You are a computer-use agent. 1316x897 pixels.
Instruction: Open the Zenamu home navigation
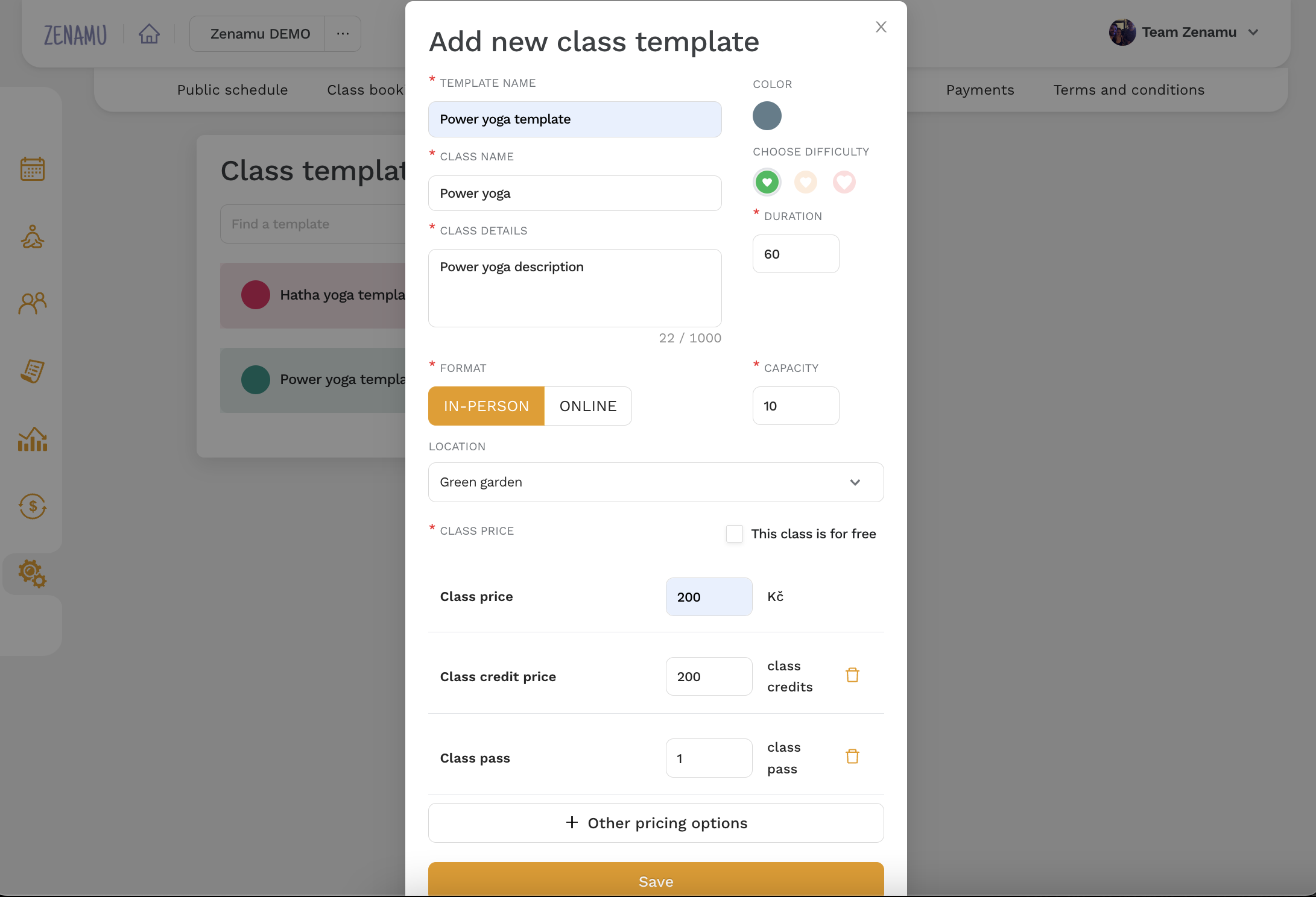point(149,32)
